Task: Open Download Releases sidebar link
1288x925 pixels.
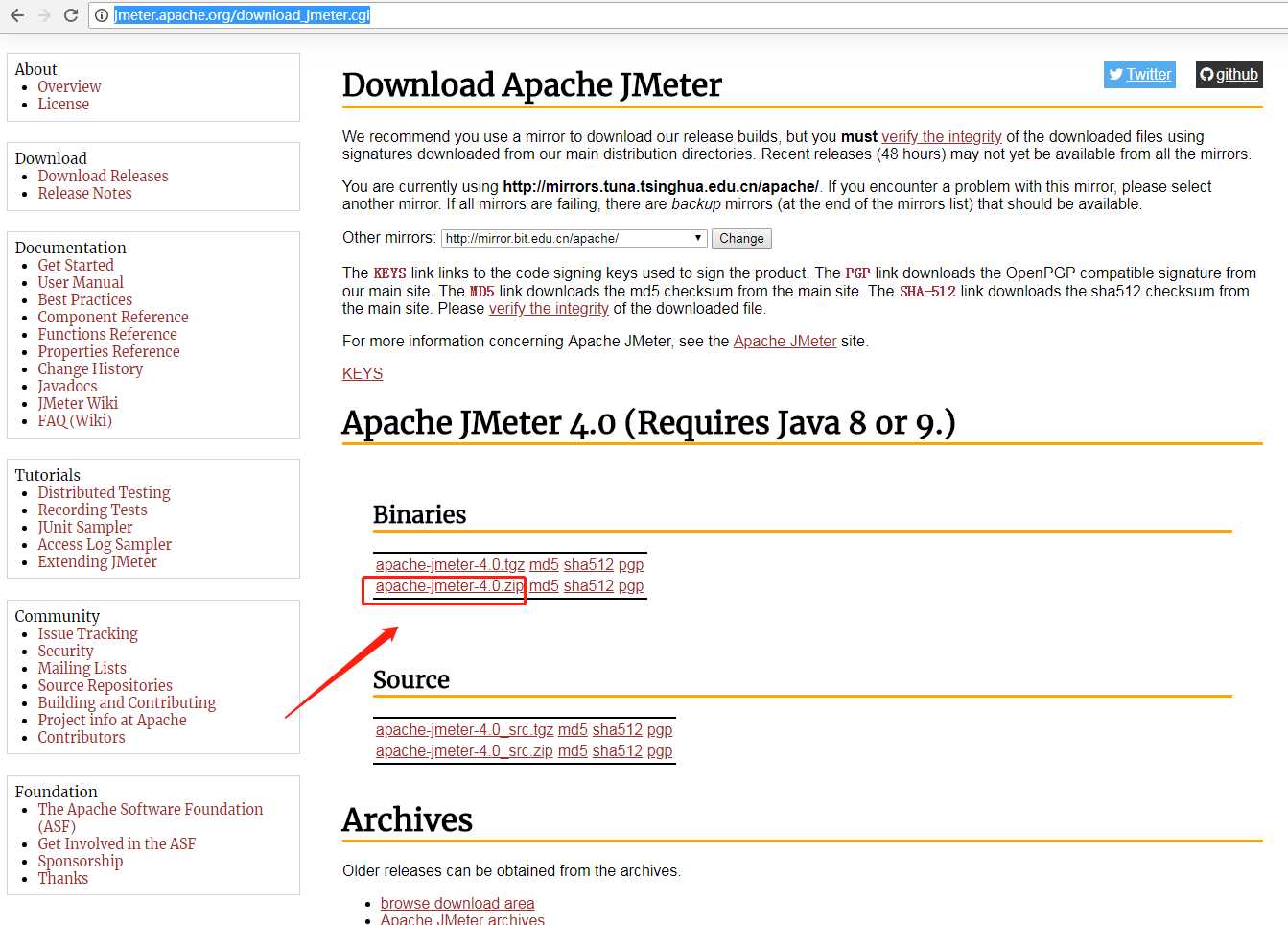Action: 103,176
